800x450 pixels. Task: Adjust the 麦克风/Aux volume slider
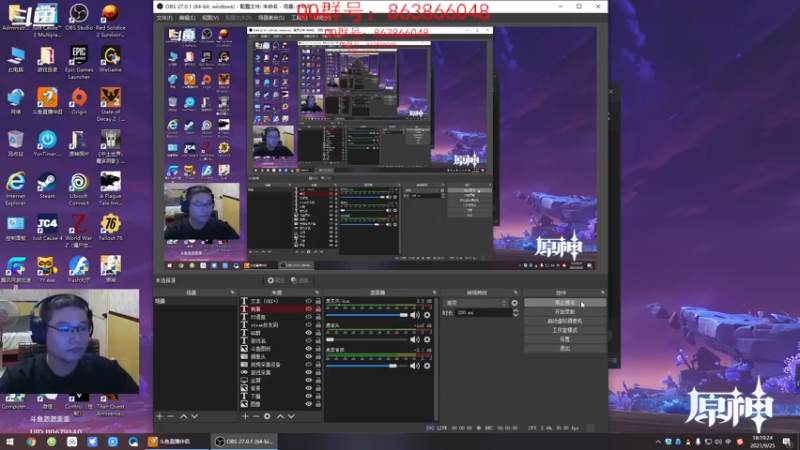367,315
